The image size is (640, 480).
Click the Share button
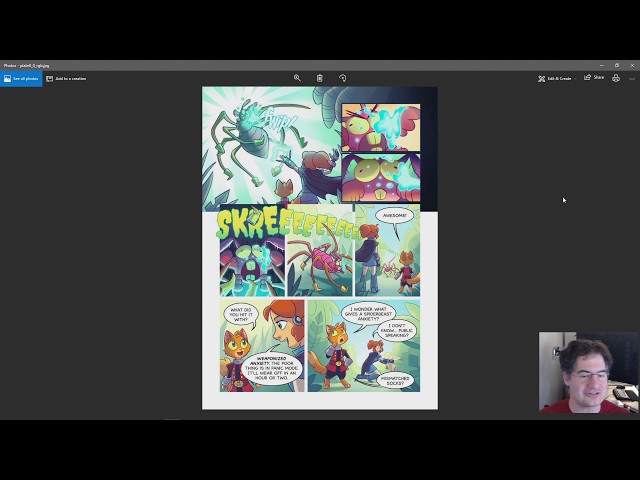point(594,78)
